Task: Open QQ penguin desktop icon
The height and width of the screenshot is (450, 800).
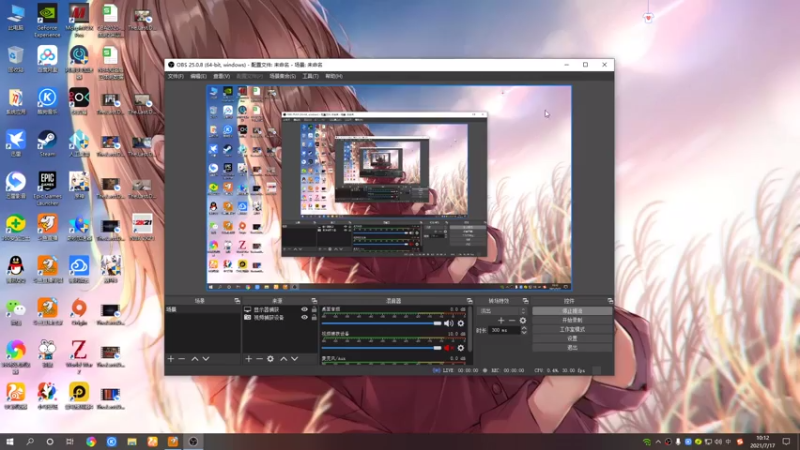Action: tap(15, 269)
